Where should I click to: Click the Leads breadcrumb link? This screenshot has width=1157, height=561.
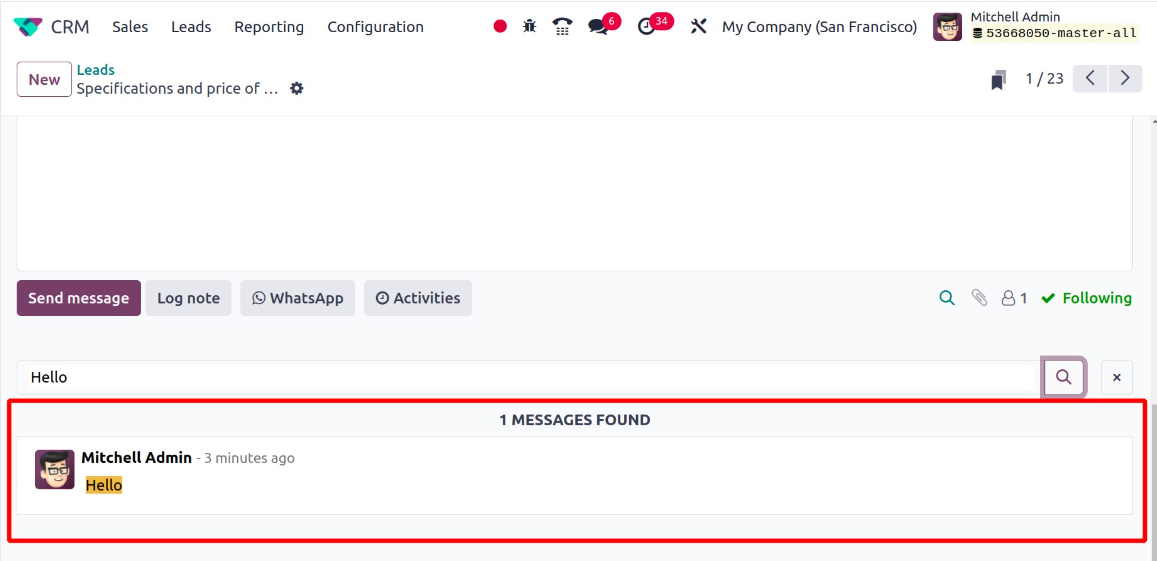tap(96, 70)
